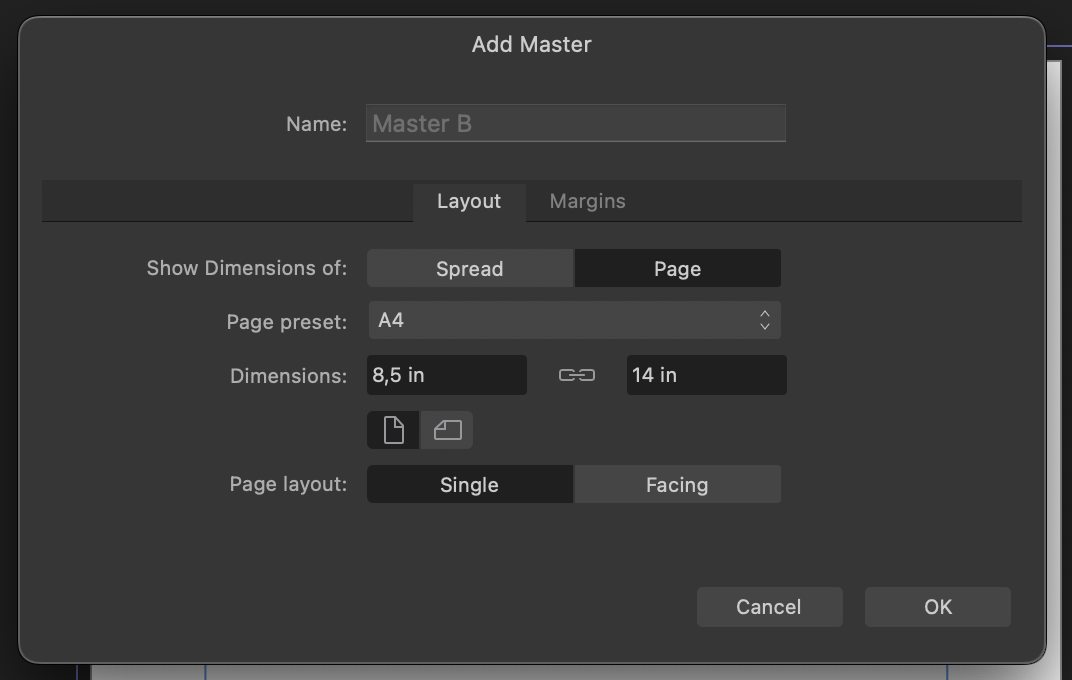
Task: Show dimensions of Page
Action: click(x=677, y=269)
